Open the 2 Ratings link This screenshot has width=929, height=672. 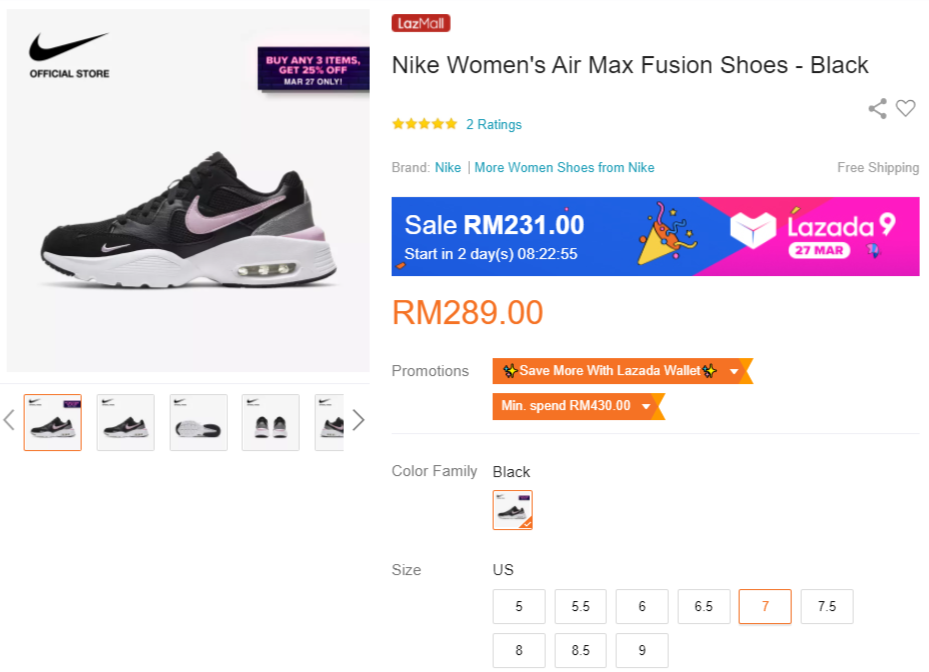[x=494, y=125]
